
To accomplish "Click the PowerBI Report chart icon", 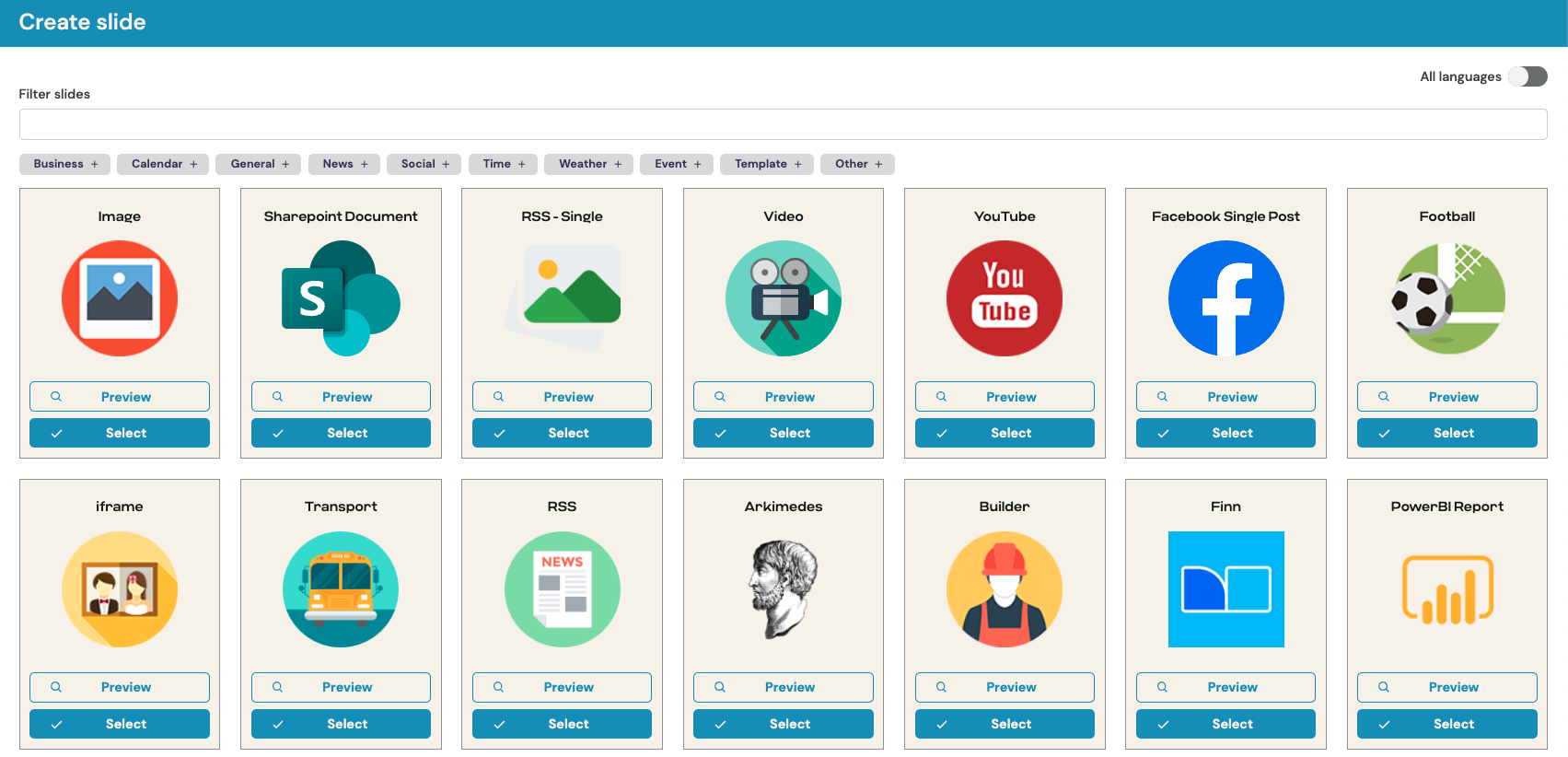I will [x=1447, y=589].
